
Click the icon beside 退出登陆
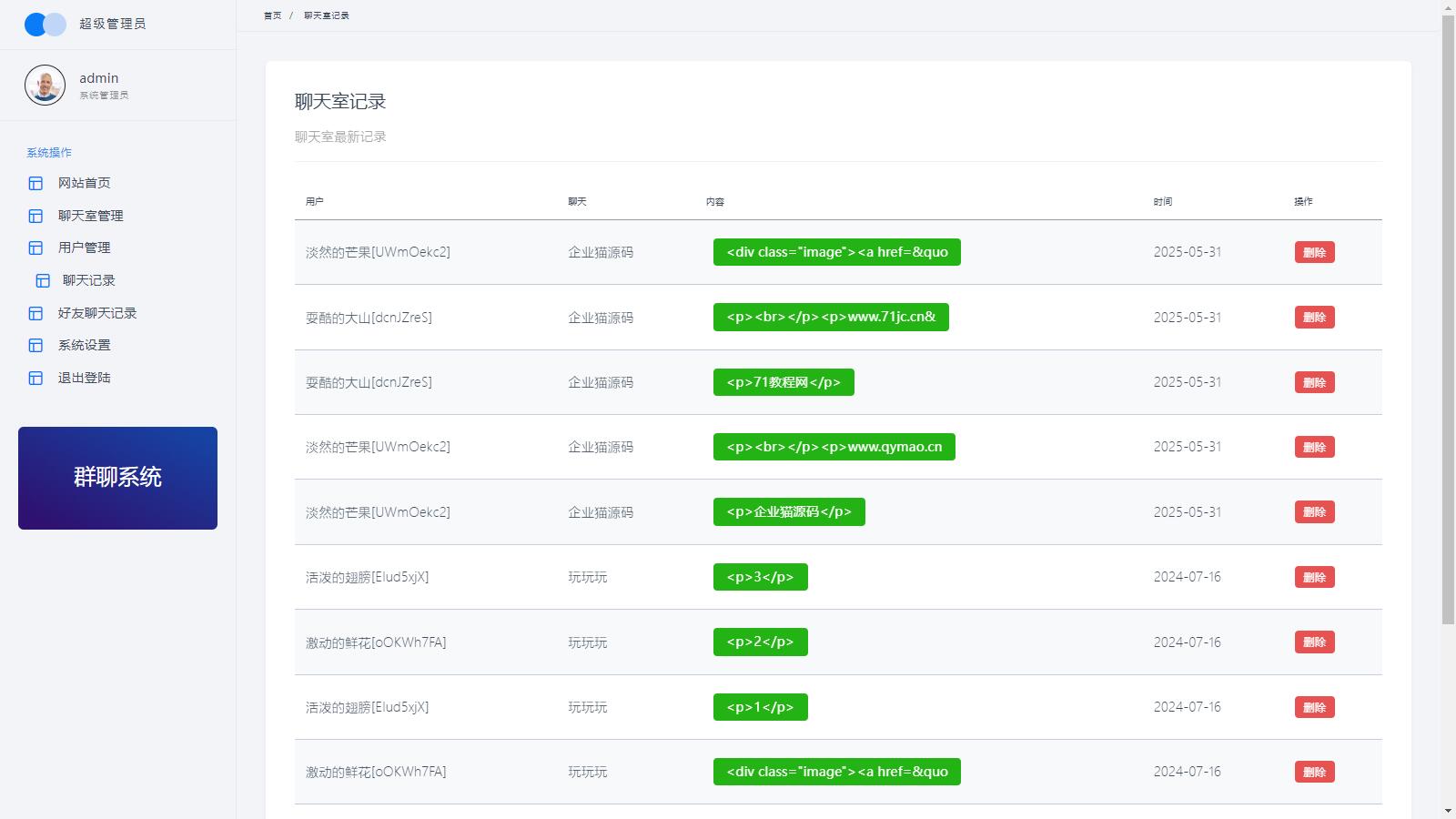pos(35,378)
